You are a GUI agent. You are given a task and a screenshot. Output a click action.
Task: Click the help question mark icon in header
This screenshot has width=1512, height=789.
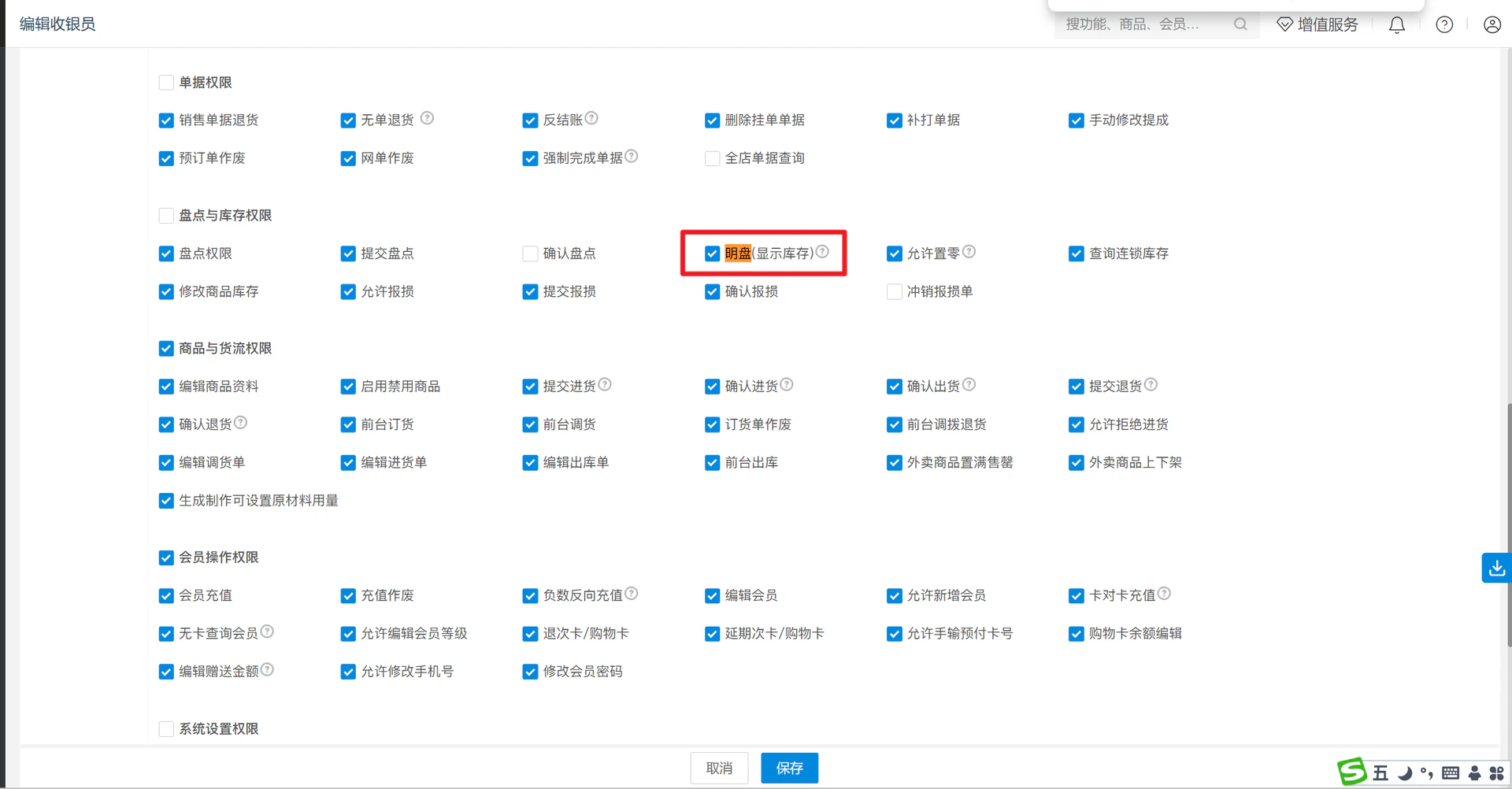(x=1444, y=24)
